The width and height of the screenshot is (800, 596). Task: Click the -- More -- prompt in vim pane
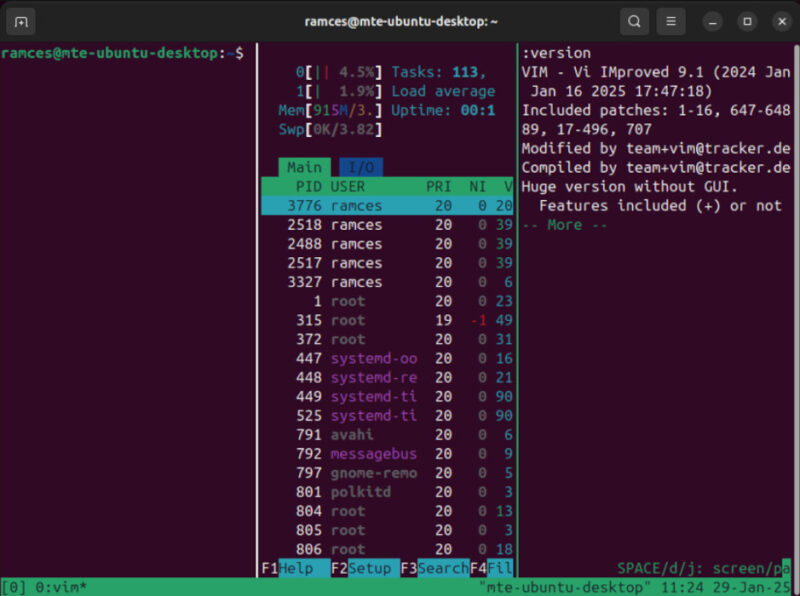[x=563, y=225]
